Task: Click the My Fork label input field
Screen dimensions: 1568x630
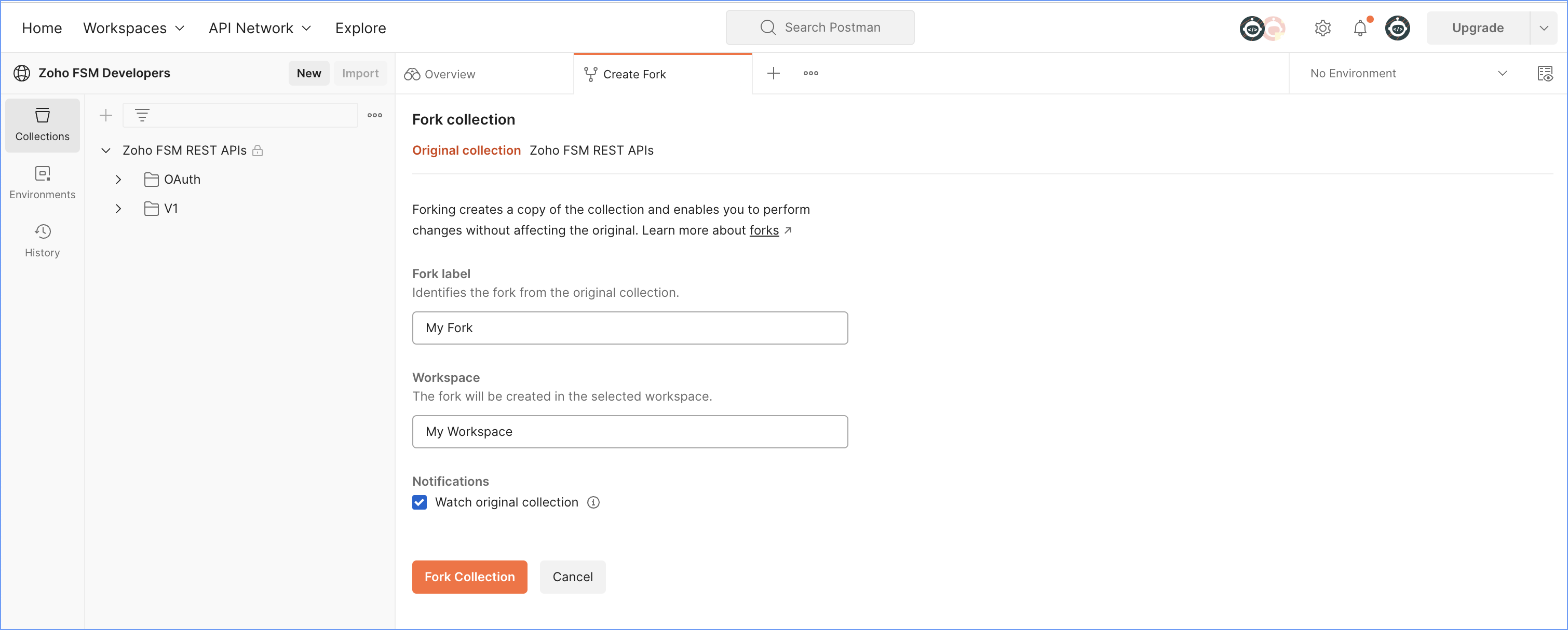Action: [629, 328]
